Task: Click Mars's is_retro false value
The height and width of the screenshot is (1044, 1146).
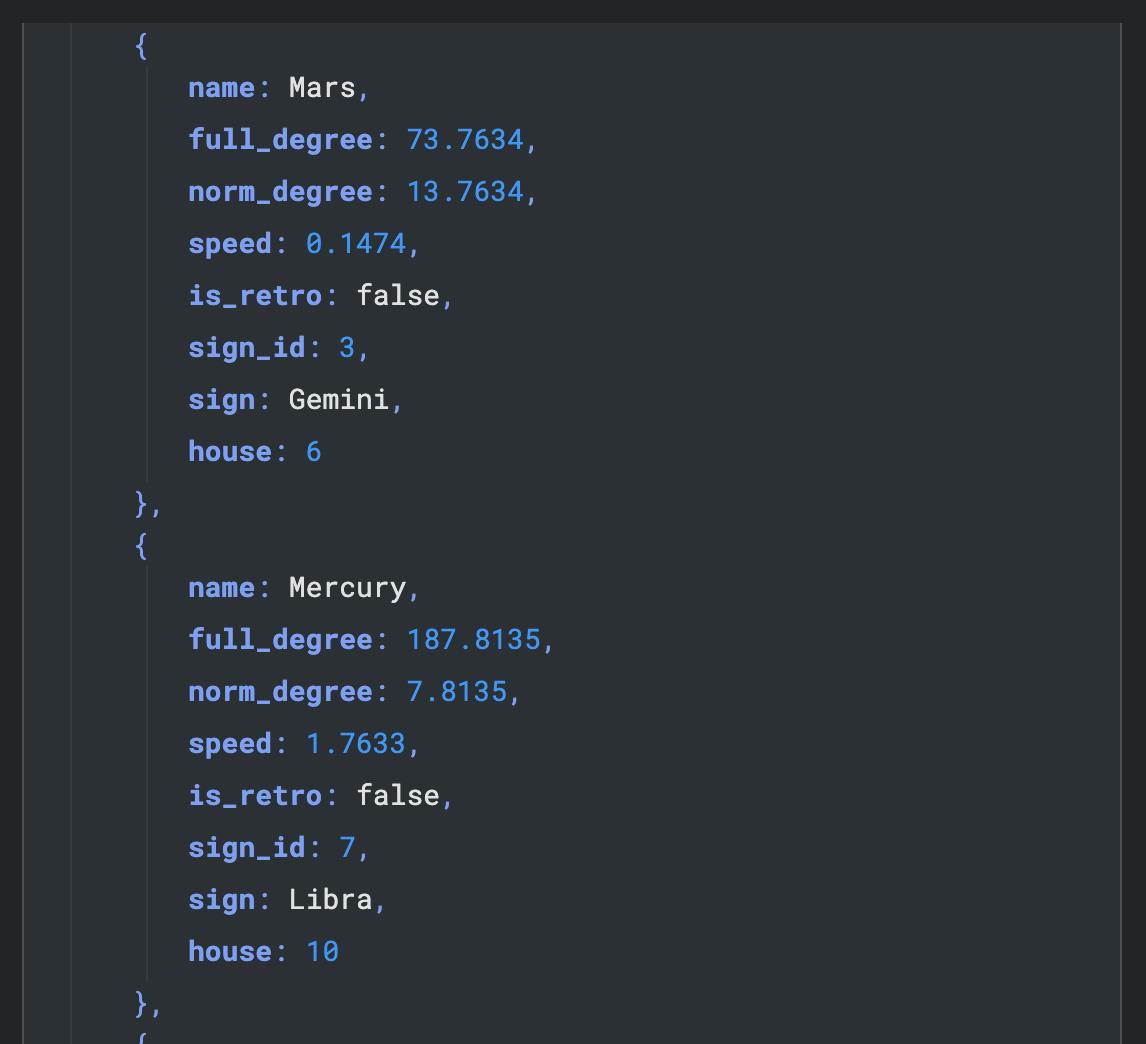Action: click(x=397, y=296)
